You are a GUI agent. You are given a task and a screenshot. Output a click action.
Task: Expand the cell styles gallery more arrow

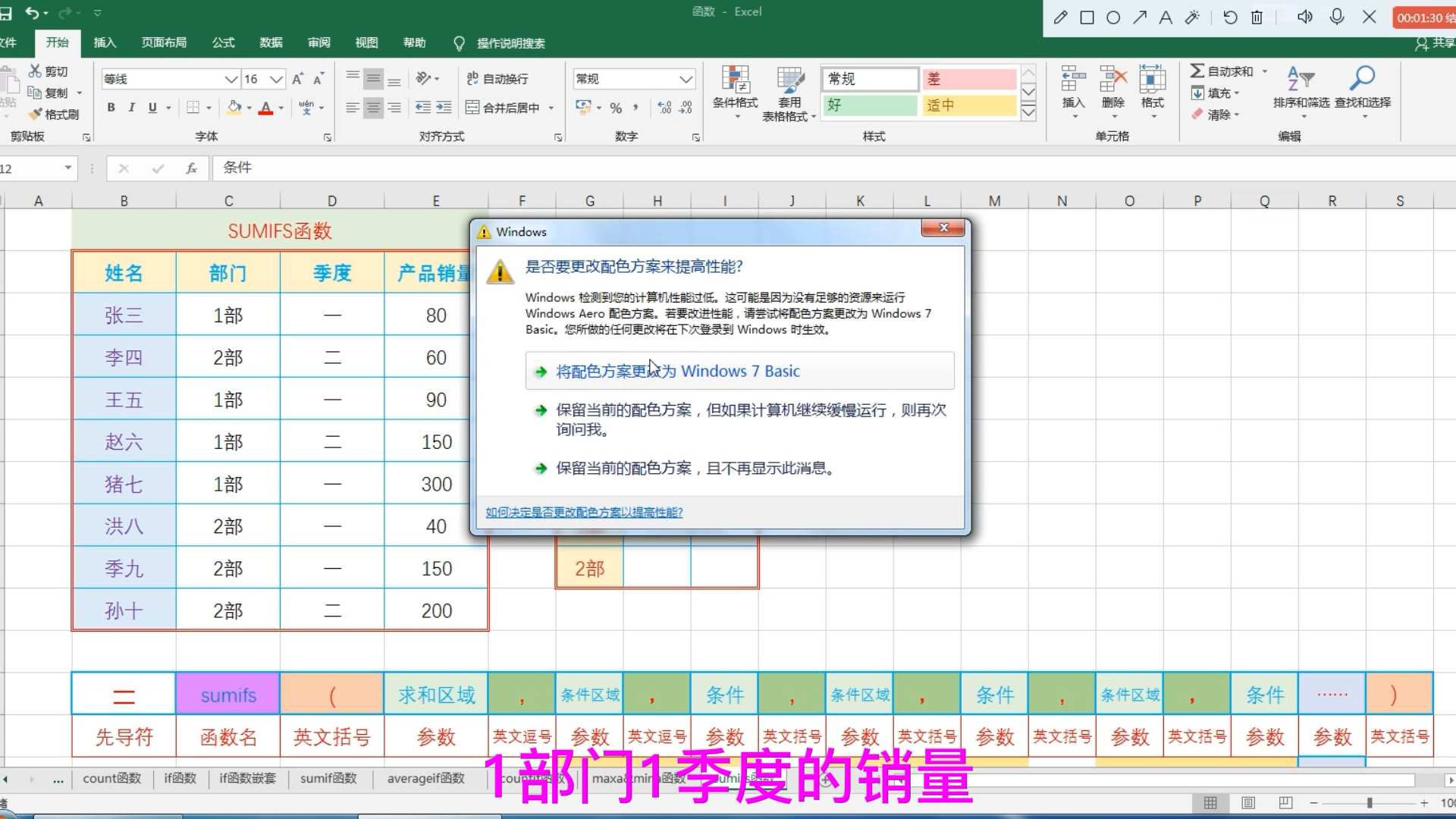pos(1028,112)
